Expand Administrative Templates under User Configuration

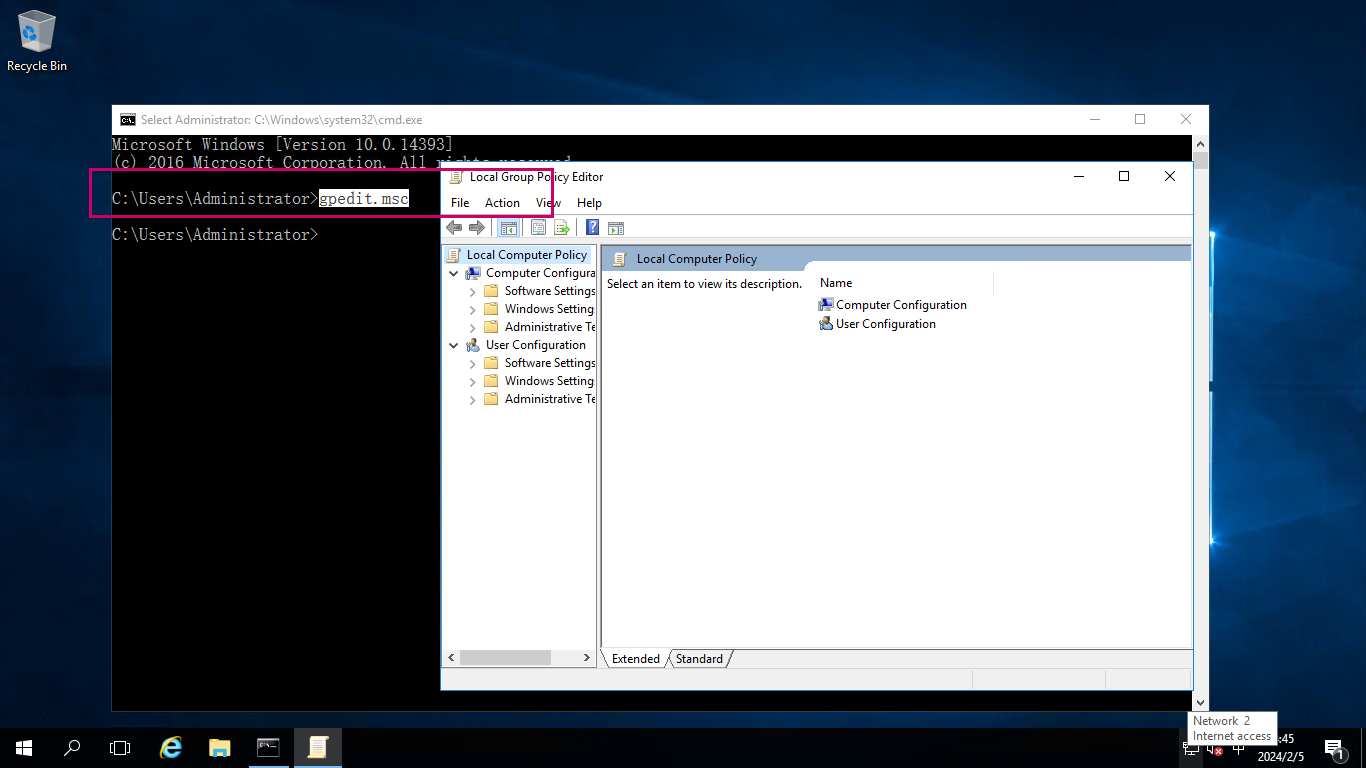473,399
